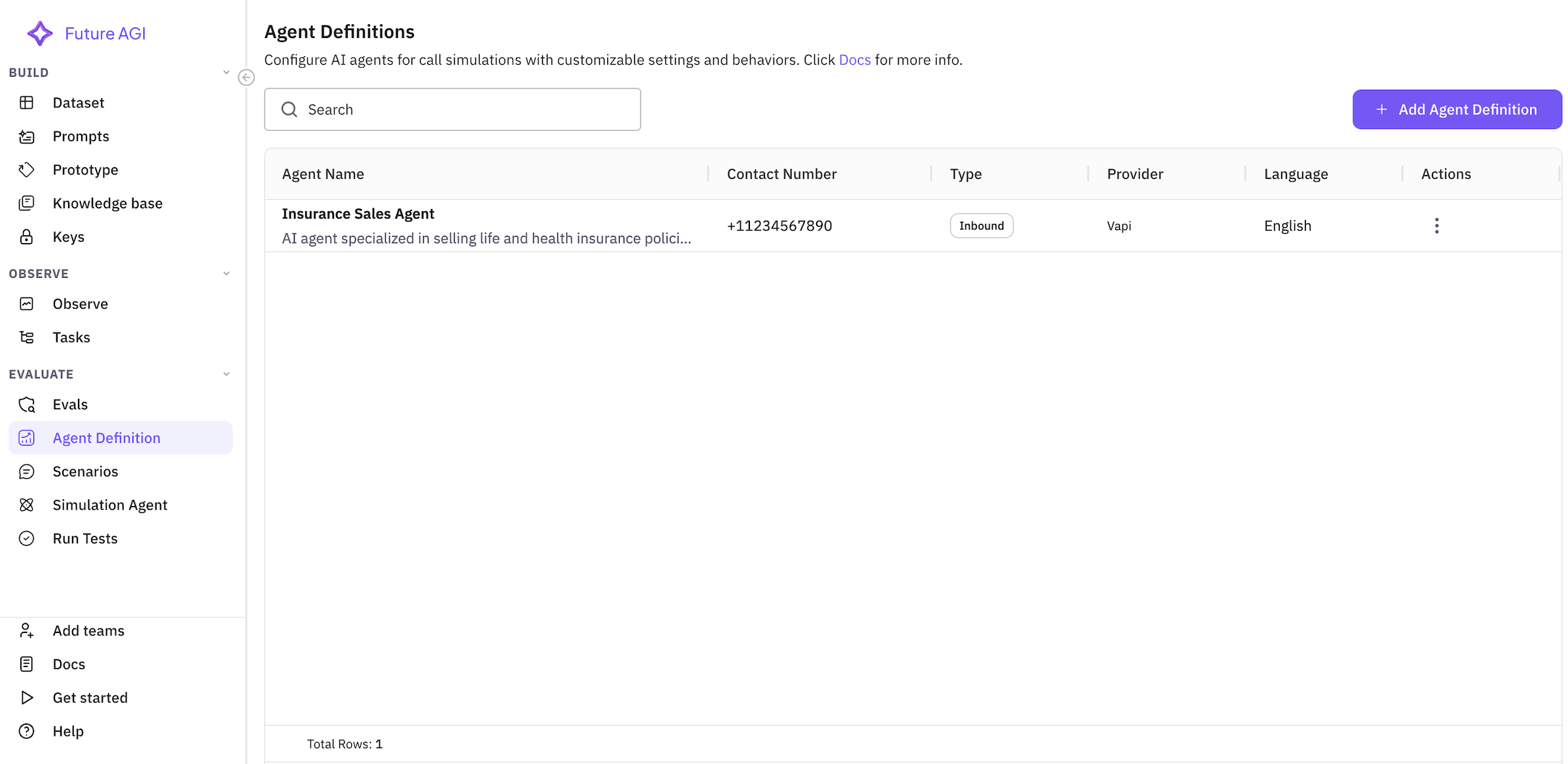Click the Prototype tag icon
Viewport: 1568px width, 764px height.
pos(26,170)
